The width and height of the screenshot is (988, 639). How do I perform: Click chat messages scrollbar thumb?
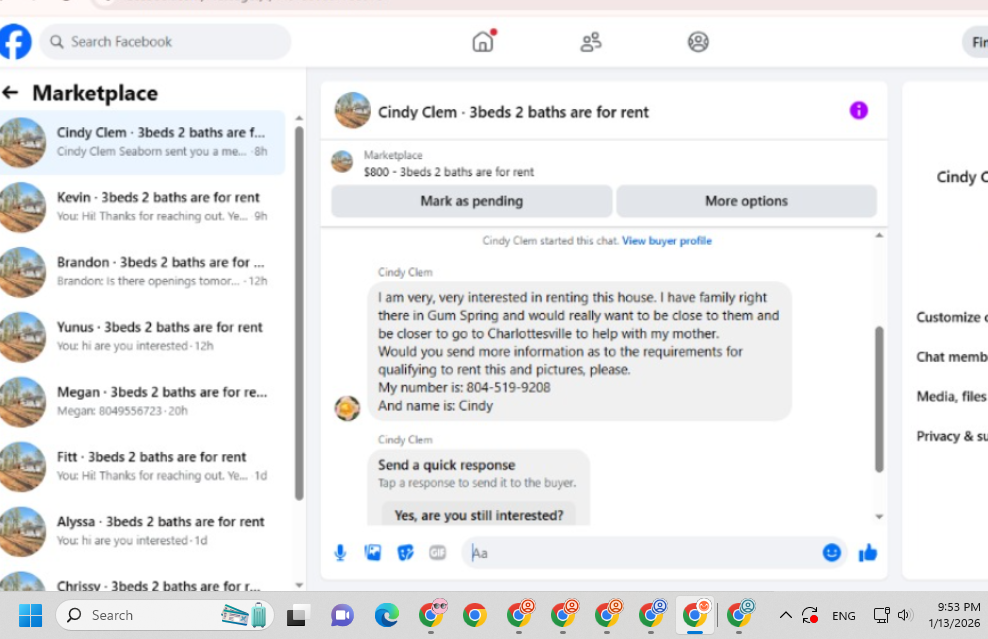coord(879,399)
